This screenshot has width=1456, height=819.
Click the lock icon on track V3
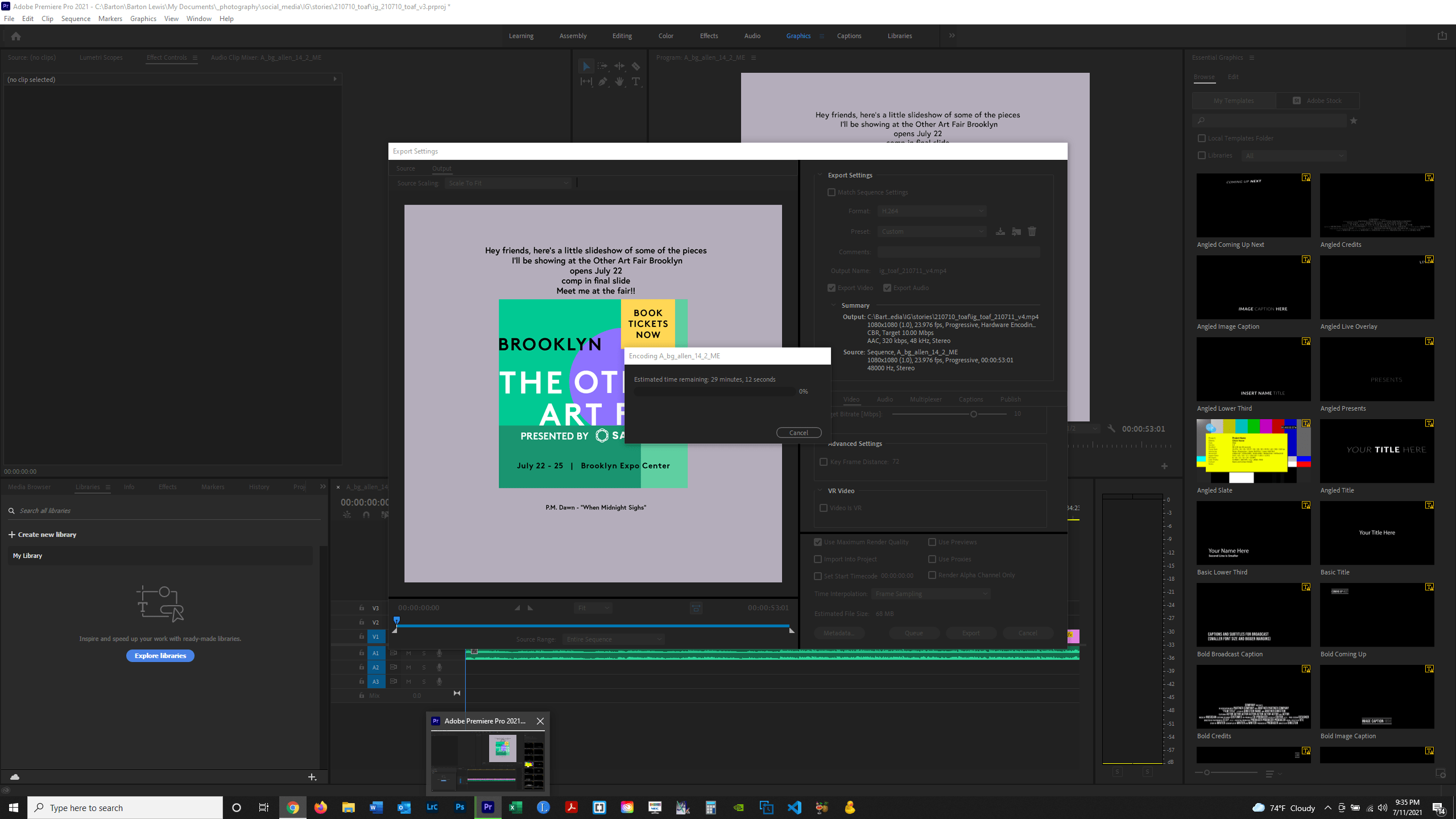point(362,607)
